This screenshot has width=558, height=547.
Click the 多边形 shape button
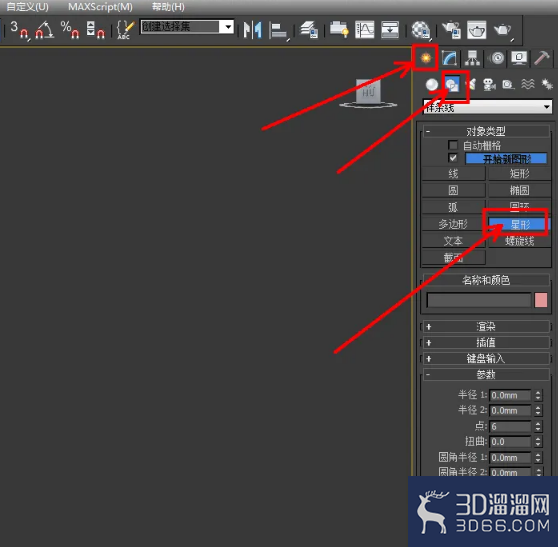(x=453, y=224)
